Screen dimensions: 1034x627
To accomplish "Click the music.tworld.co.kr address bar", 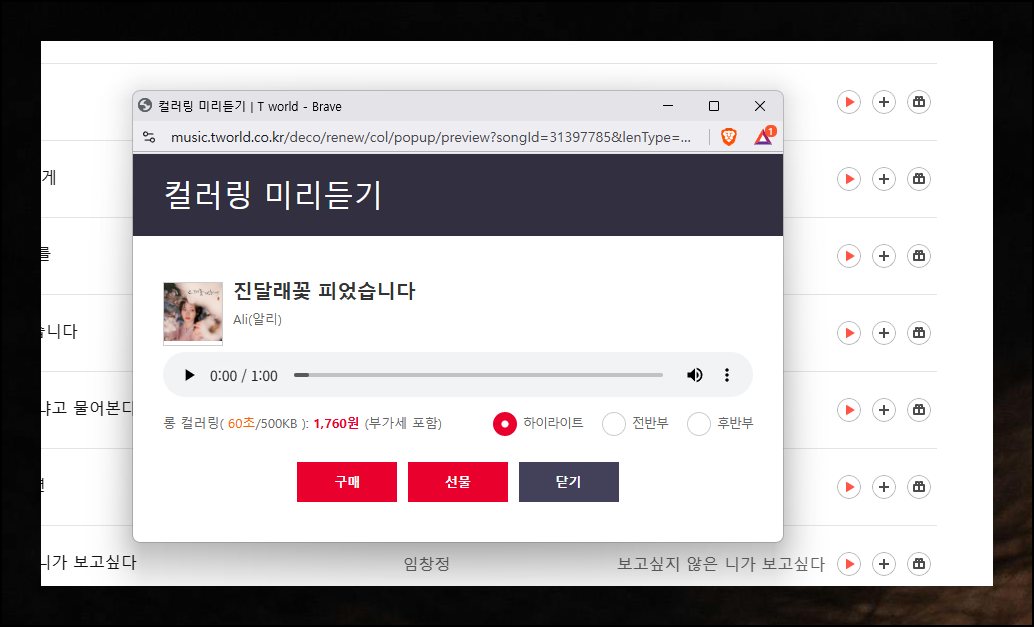I will click(x=431, y=137).
